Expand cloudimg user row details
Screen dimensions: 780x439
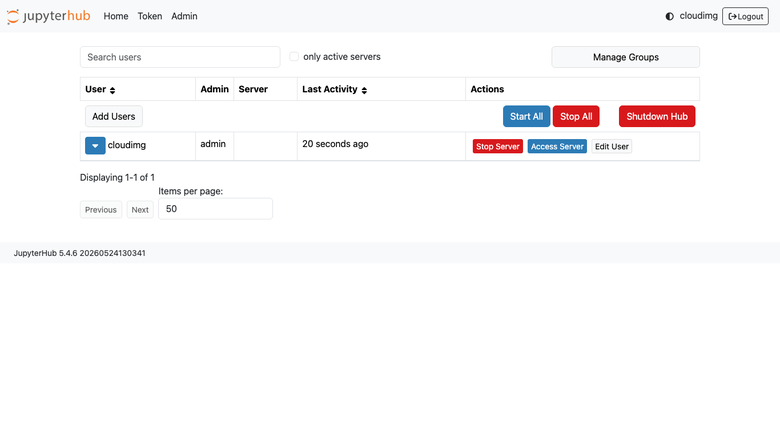coord(95,146)
